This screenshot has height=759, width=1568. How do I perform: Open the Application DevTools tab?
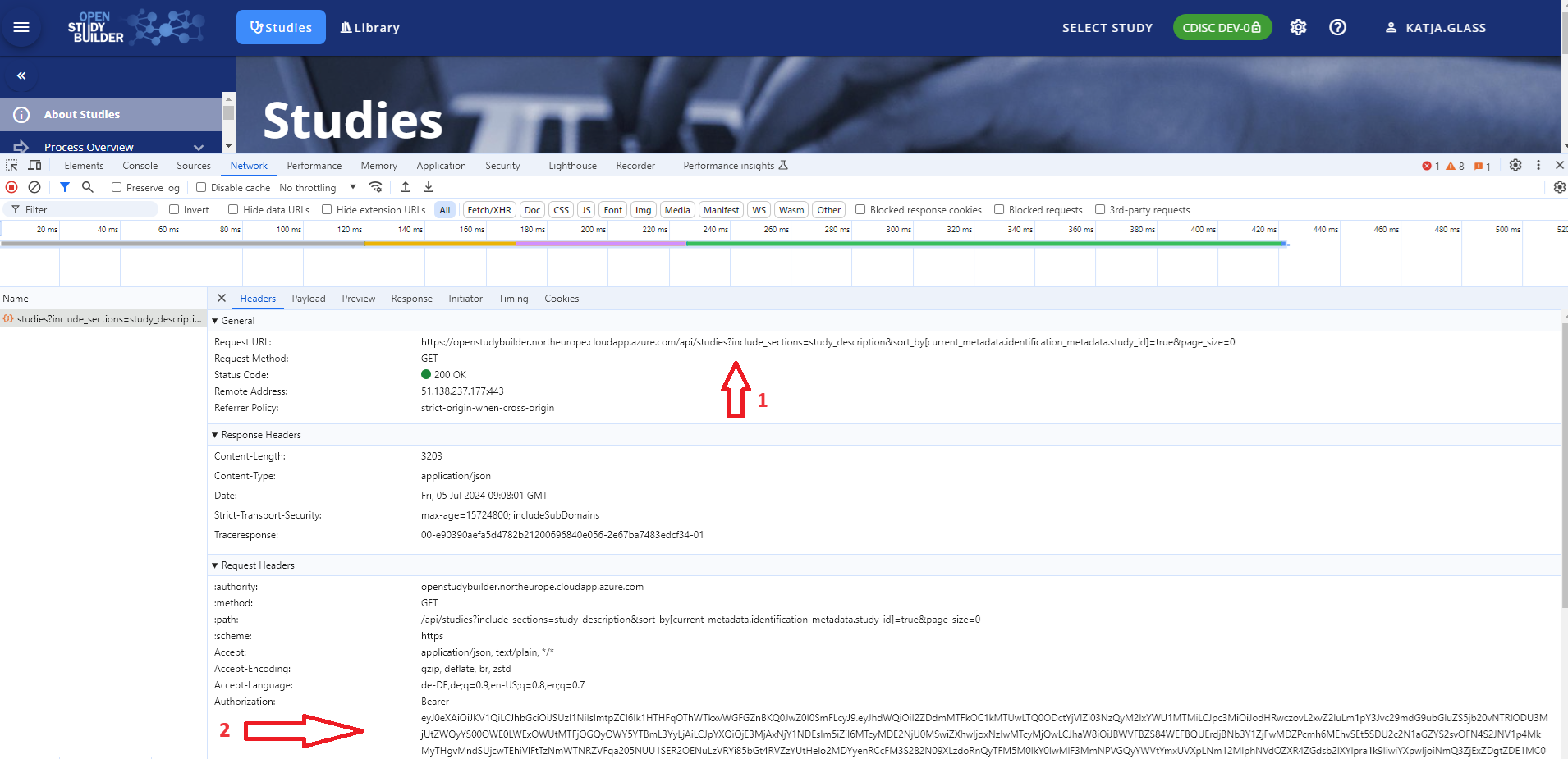441,165
